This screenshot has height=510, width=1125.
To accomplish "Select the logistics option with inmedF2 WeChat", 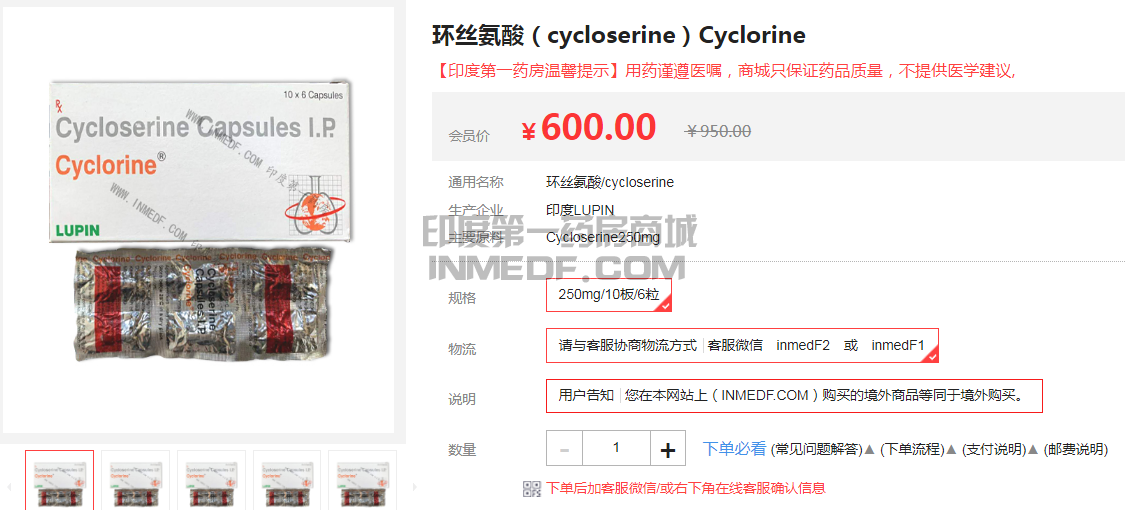I will click(743, 346).
